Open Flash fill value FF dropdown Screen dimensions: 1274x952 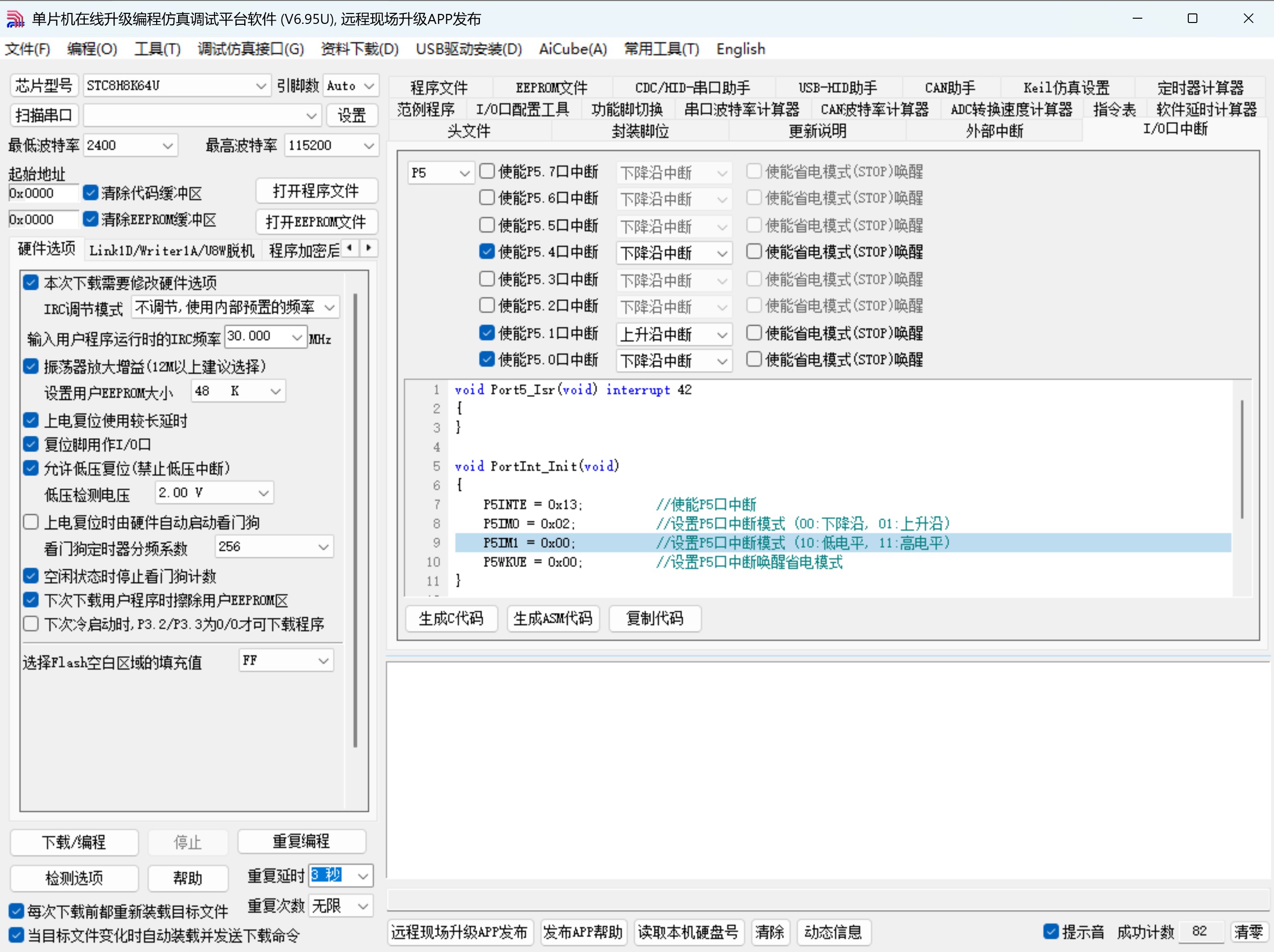286,660
